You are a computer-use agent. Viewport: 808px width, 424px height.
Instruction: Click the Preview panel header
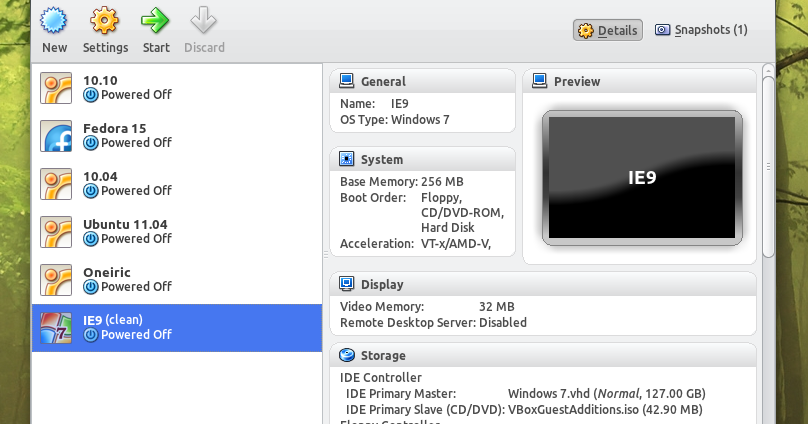pyautogui.click(x=639, y=81)
